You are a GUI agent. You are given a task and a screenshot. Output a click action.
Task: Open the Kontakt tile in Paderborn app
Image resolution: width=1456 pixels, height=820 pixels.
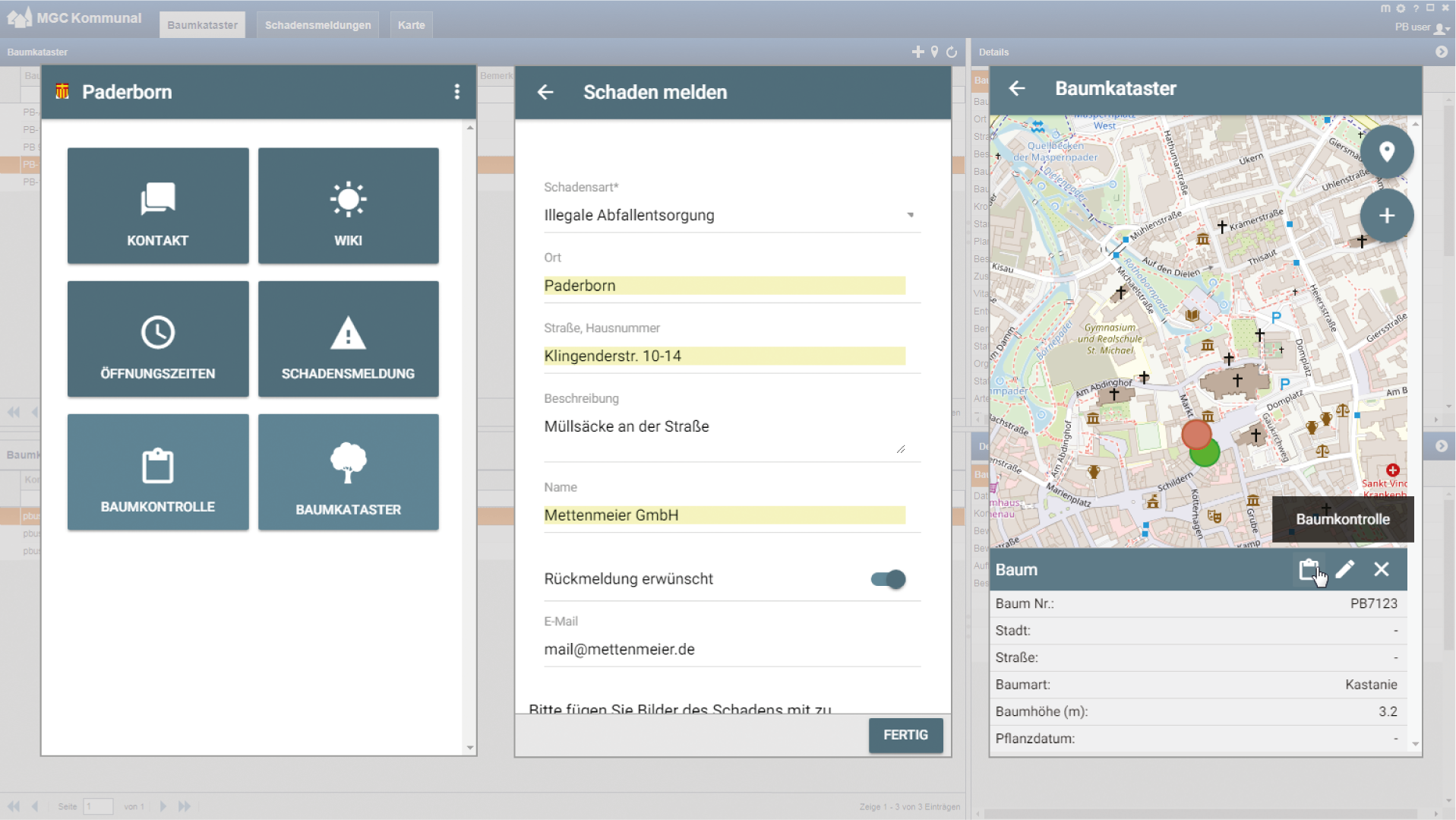coord(158,206)
